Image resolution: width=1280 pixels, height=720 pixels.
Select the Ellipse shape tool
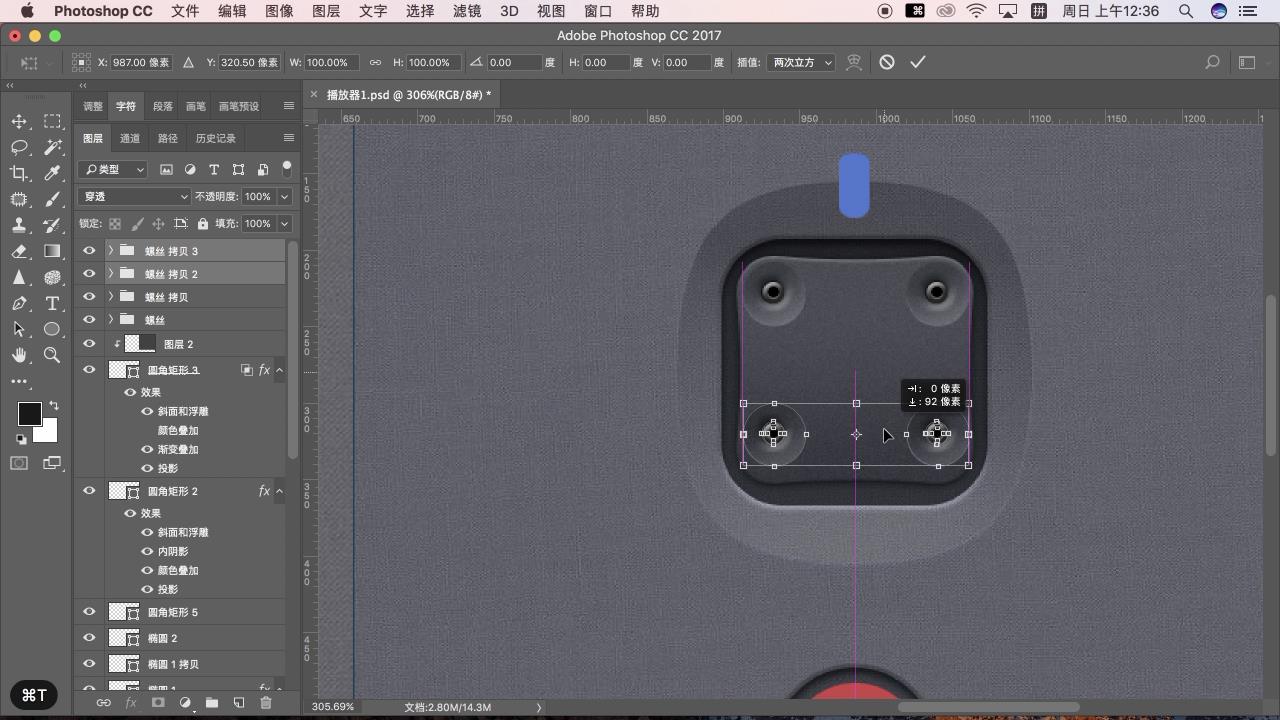[x=52, y=329]
